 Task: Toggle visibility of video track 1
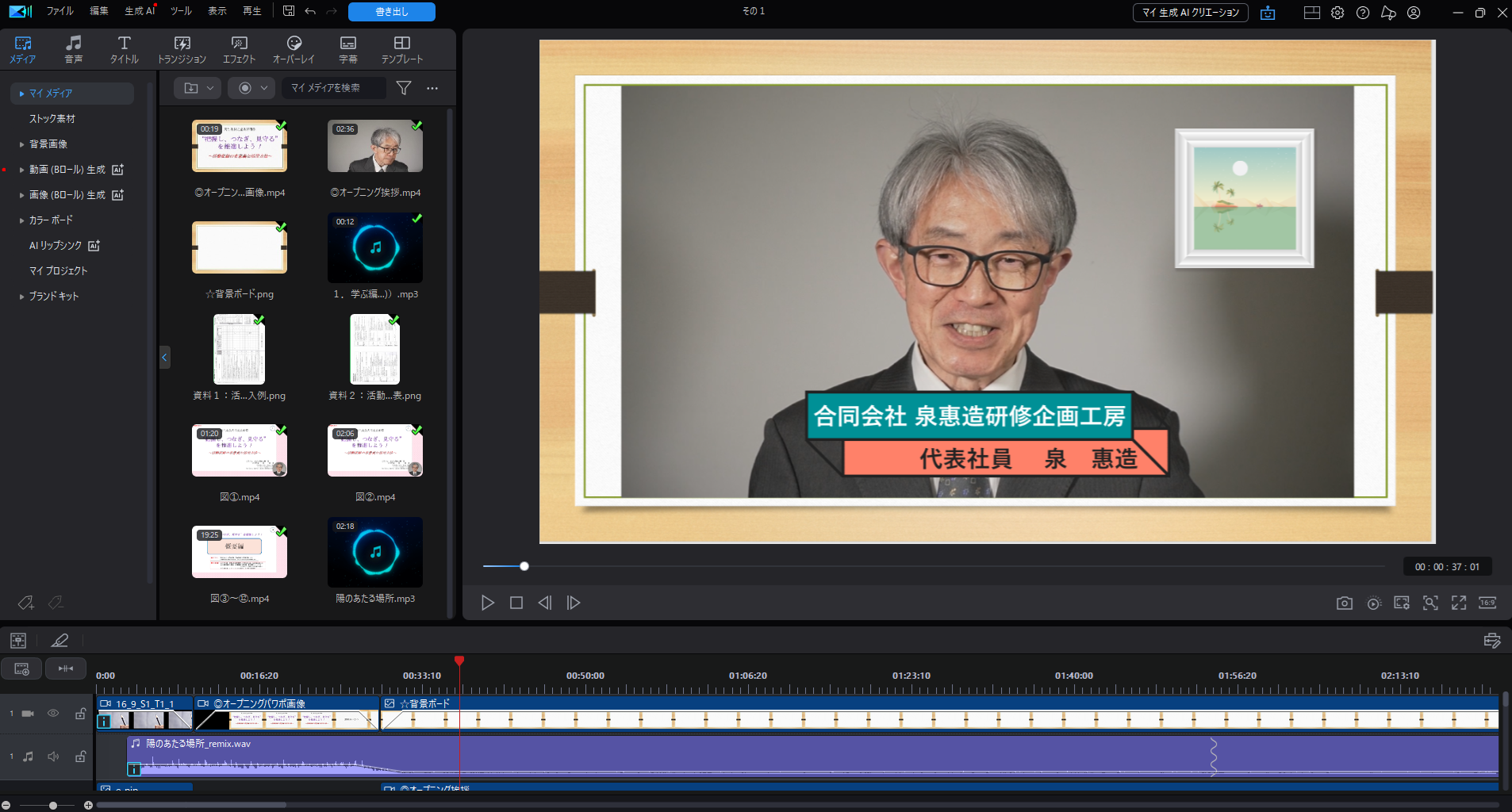53,714
